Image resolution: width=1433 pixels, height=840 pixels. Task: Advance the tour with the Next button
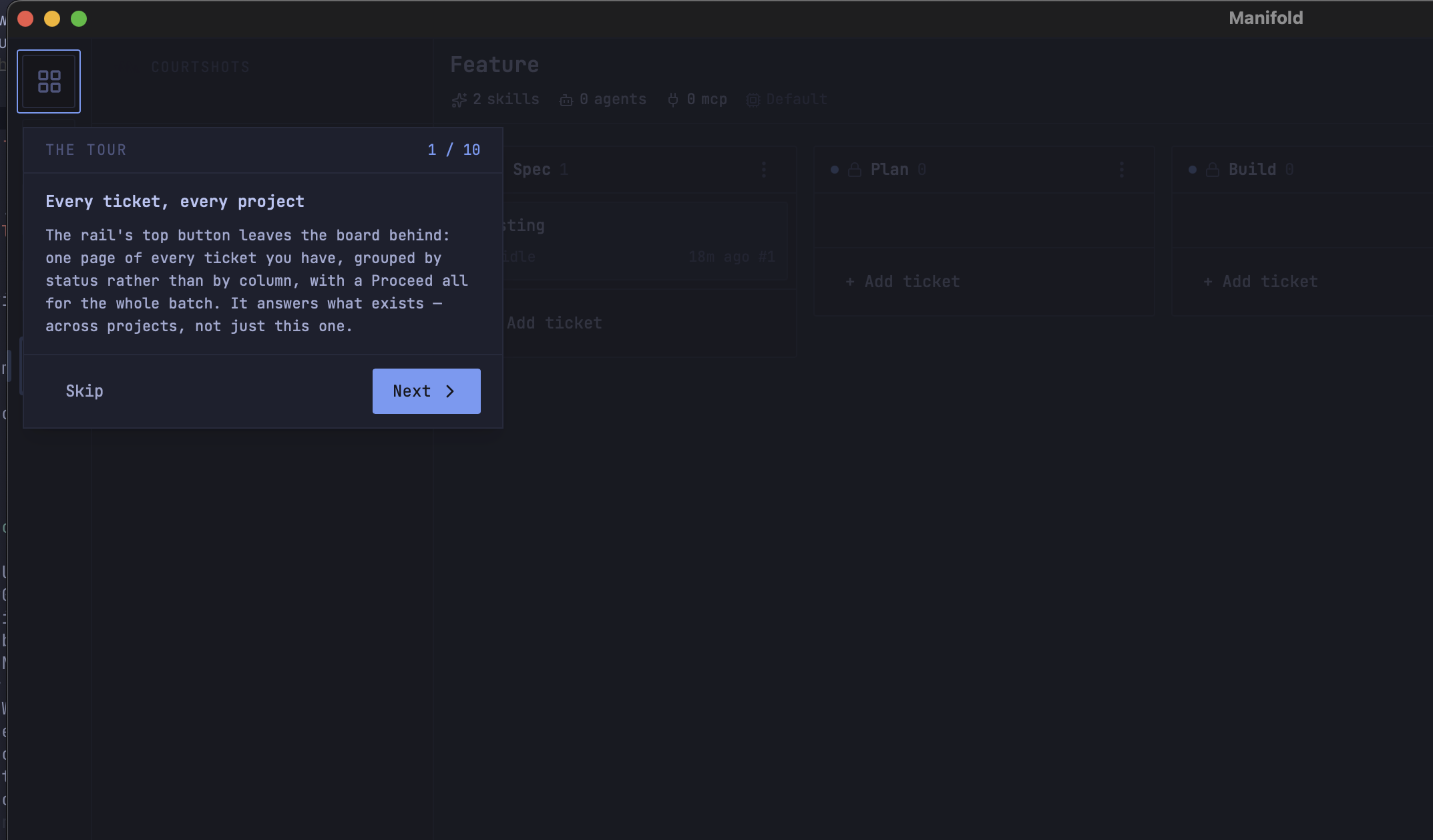point(426,391)
